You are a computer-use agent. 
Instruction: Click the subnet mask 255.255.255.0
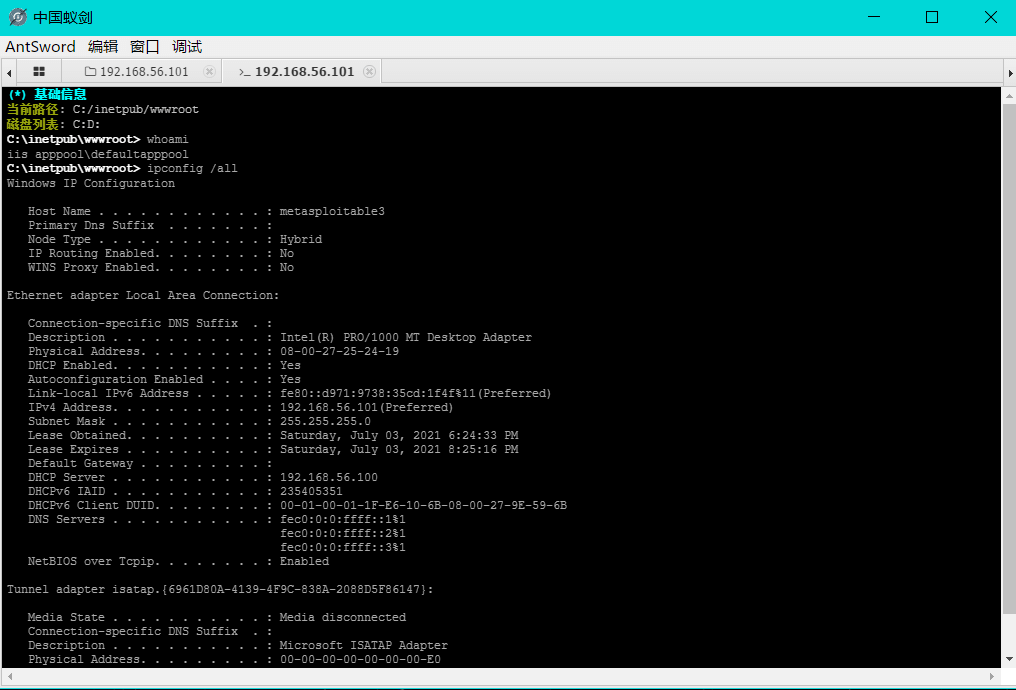[x=325, y=421]
